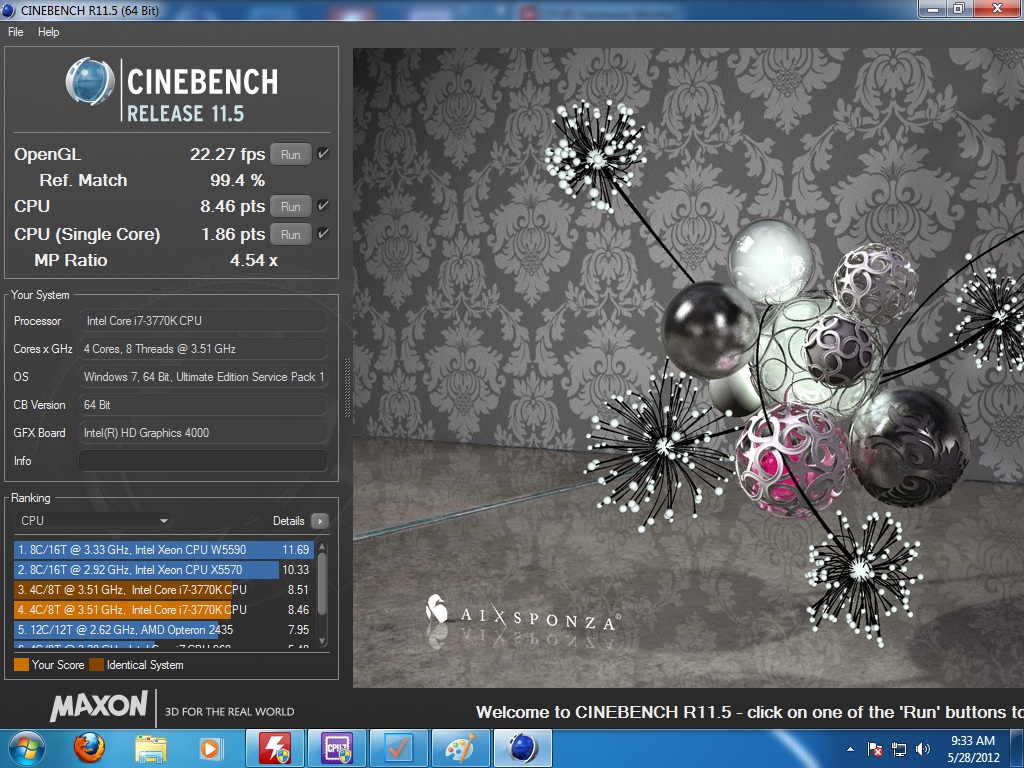Click the MAXON logo
The width and height of the screenshot is (1024, 768).
tap(99, 706)
